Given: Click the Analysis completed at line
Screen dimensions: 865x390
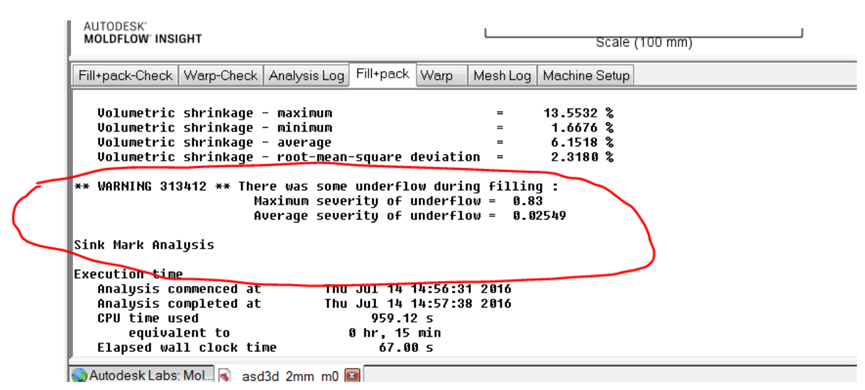Looking at the screenshot, I should tap(305, 303).
